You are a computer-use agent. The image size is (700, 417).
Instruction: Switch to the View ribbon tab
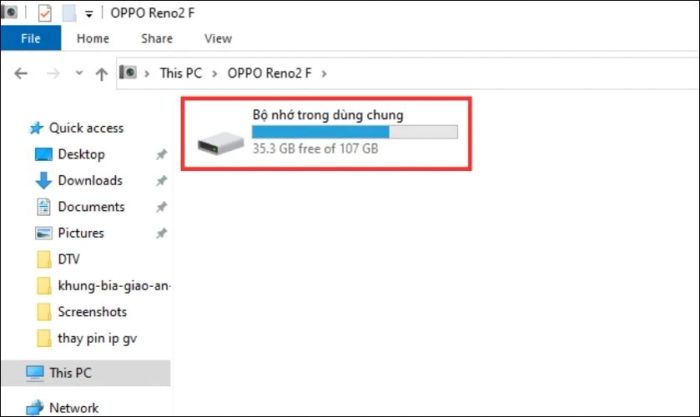218,39
